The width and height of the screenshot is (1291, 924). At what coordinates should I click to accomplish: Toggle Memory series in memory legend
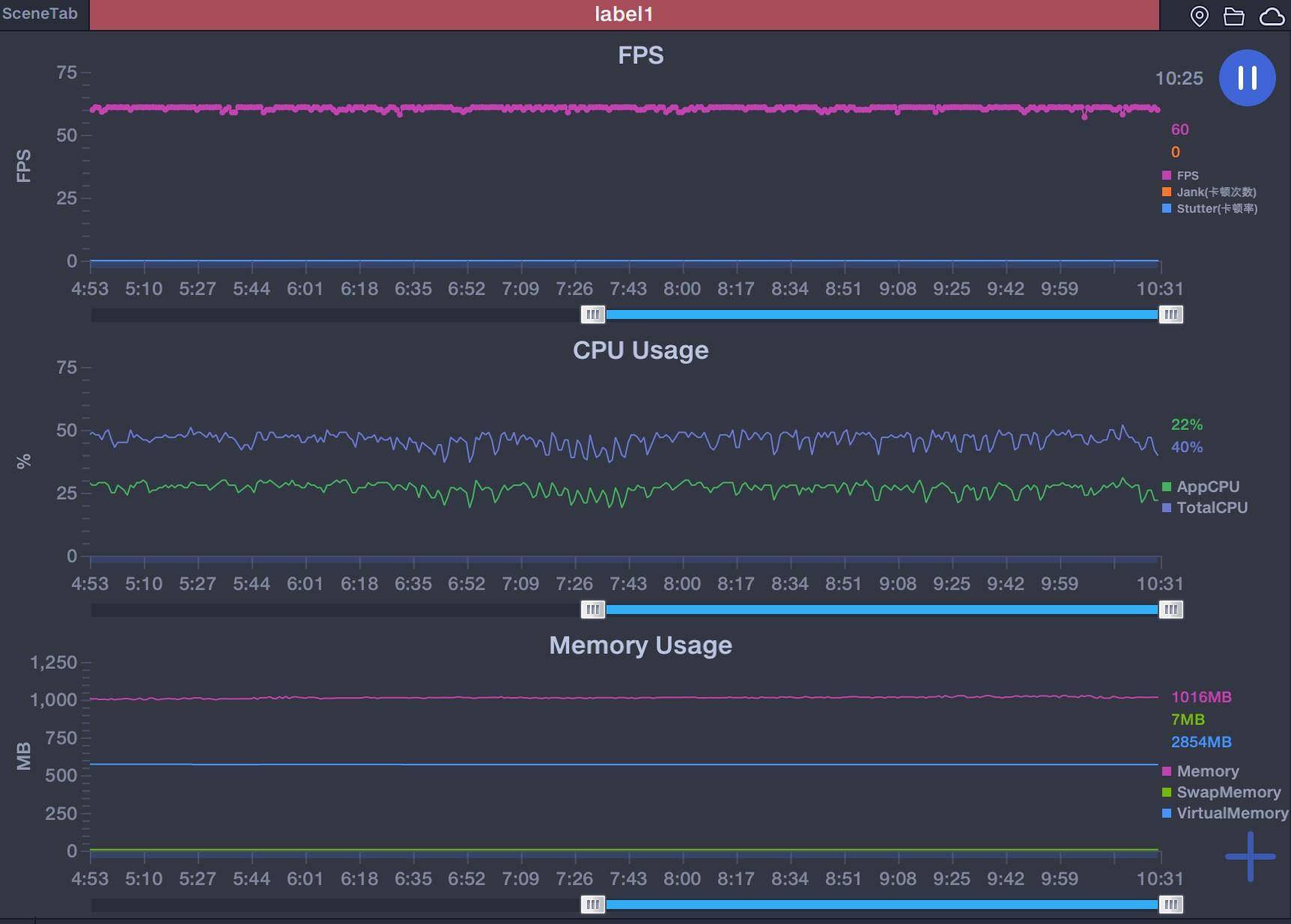pos(1200,771)
